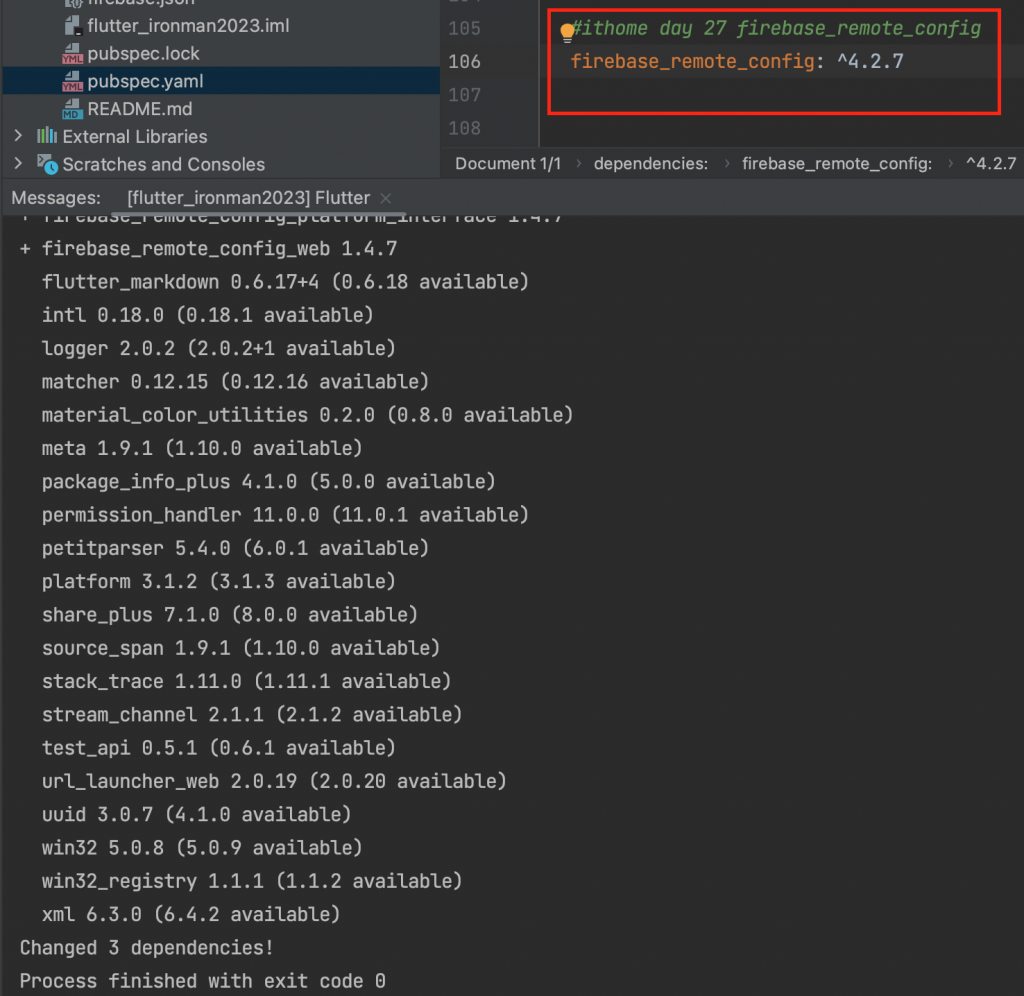
Task: Click line number 106 in the gutter
Action: pos(464,61)
